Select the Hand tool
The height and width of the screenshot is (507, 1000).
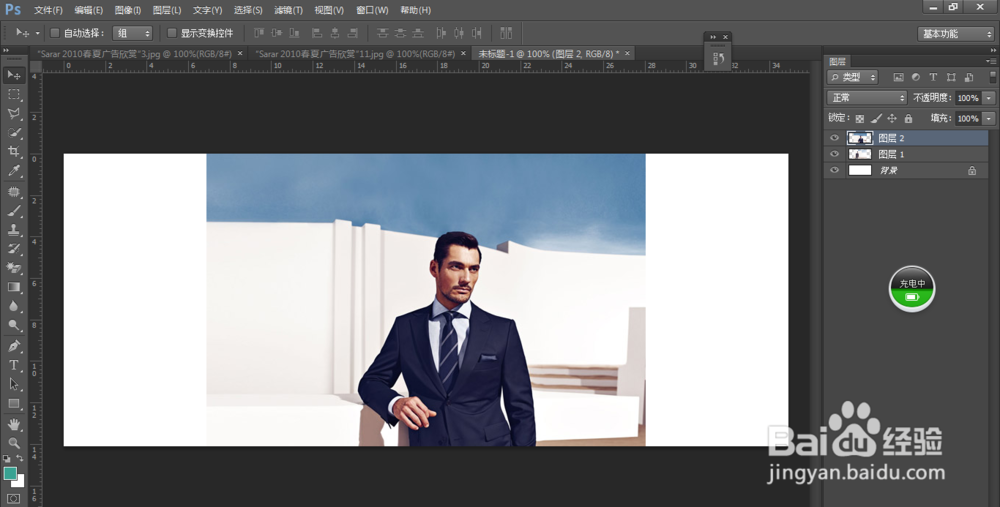coord(13,423)
